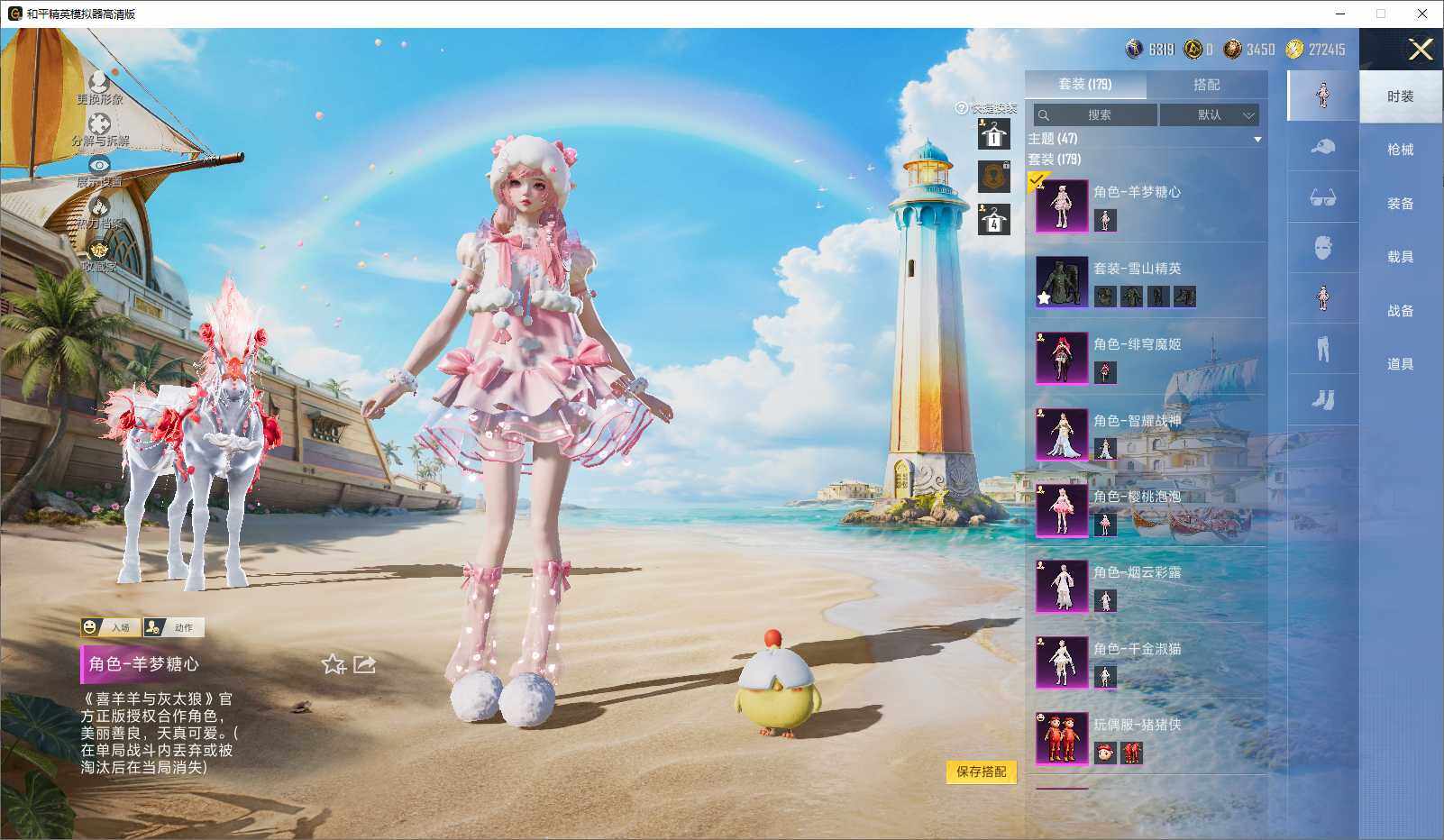Open the 热力档案 flame icon
The image size is (1444, 840).
99,206
